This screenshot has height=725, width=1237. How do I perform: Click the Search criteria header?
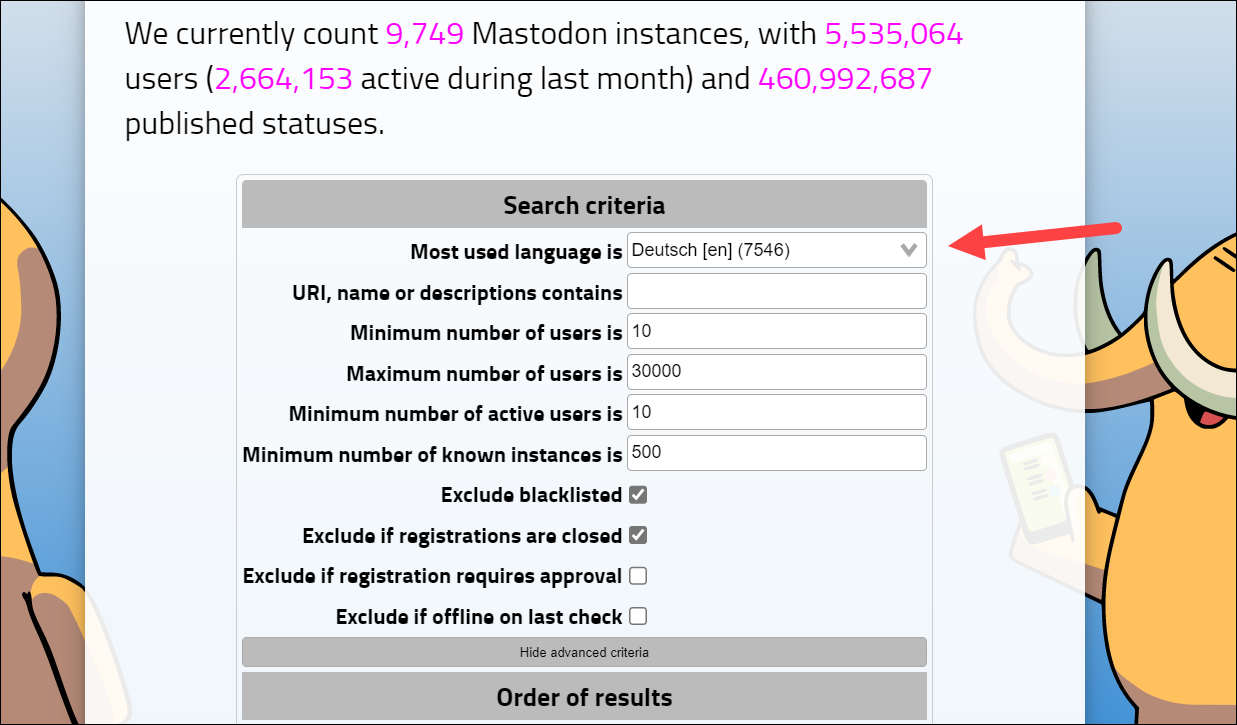pos(584,205)
